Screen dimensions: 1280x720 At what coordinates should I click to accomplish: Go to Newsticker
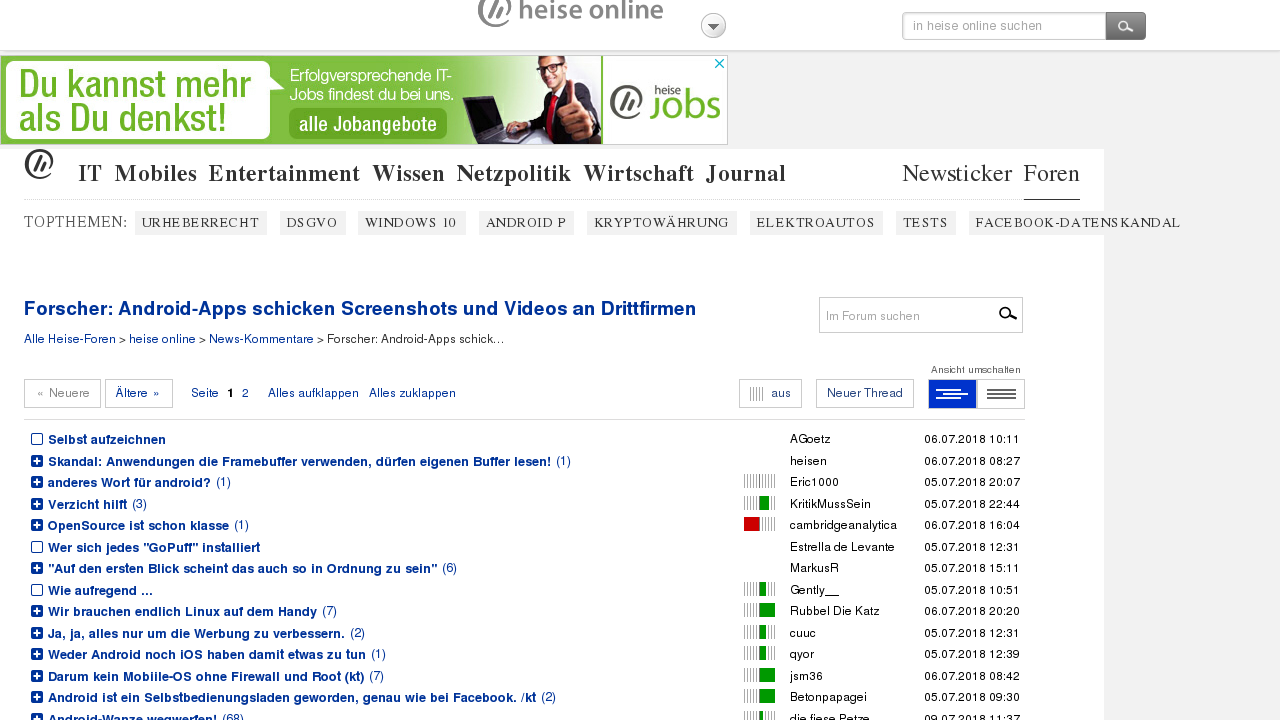(x=957, y=174)
